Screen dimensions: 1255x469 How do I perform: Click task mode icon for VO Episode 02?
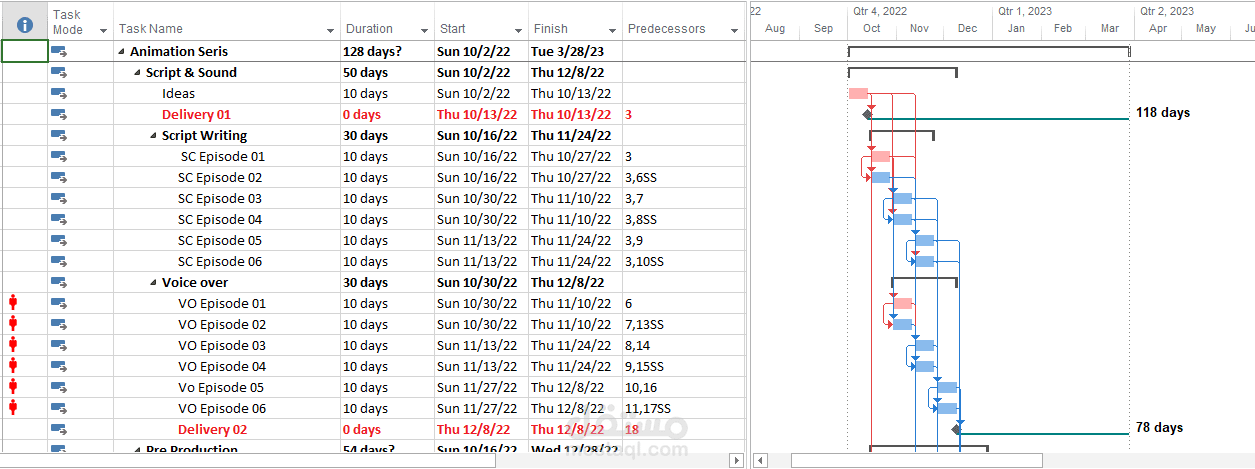[x=59, y=324]
